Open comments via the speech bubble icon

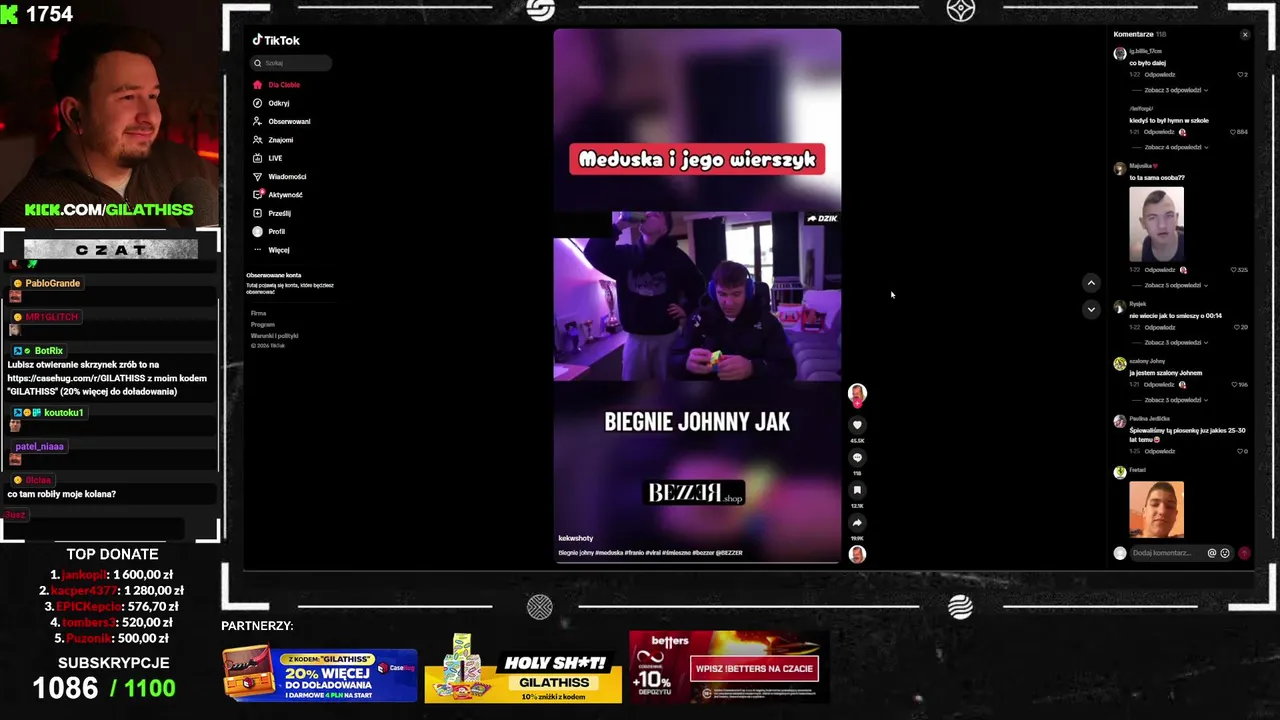tap(857, 458)
